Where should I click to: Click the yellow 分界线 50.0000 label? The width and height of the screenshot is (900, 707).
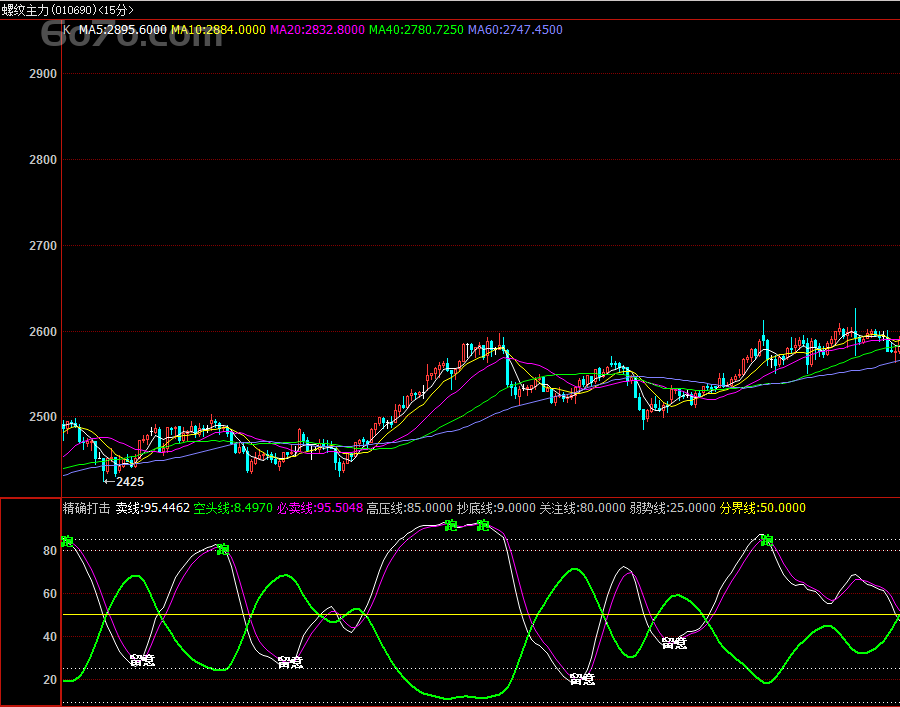[762, 508]
